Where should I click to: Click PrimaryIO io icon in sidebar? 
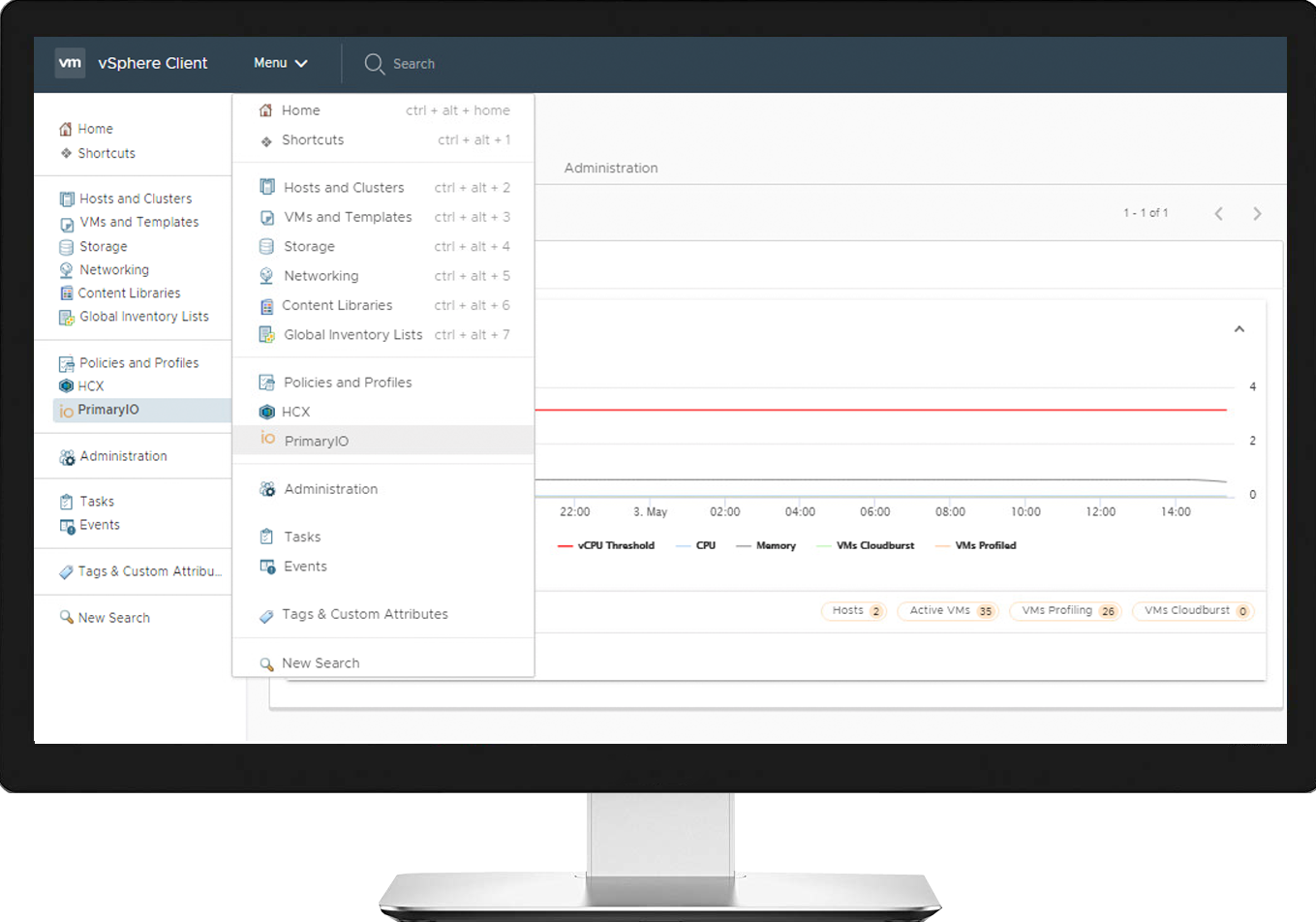click(x=66, y=411)
